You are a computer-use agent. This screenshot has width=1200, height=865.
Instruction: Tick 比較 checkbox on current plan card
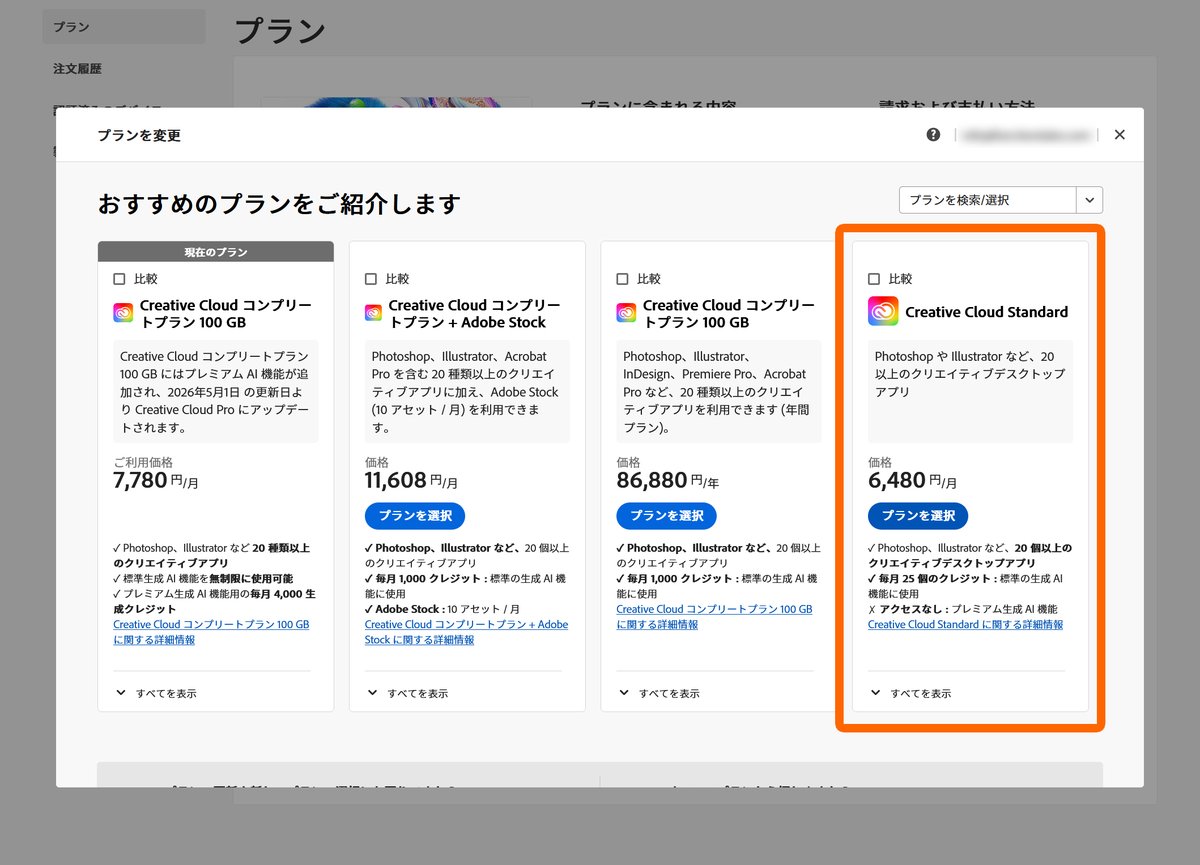pyautogui.click(x=120, y=279)
